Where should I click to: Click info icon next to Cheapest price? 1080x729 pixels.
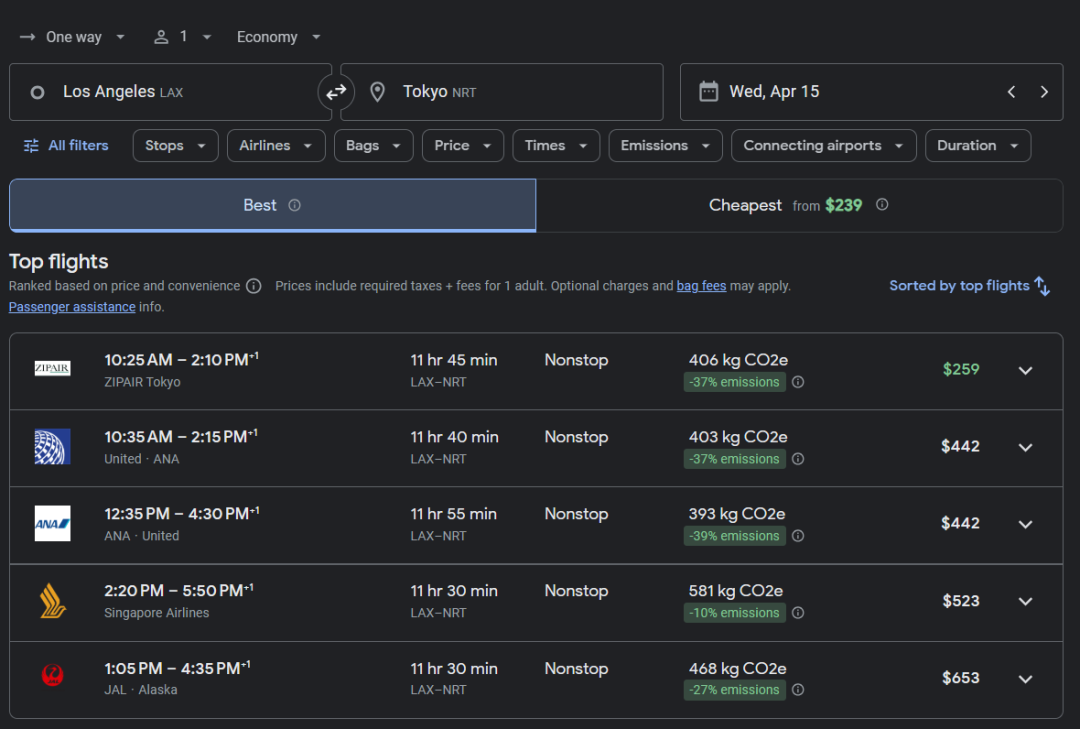(x=882, y=205)
